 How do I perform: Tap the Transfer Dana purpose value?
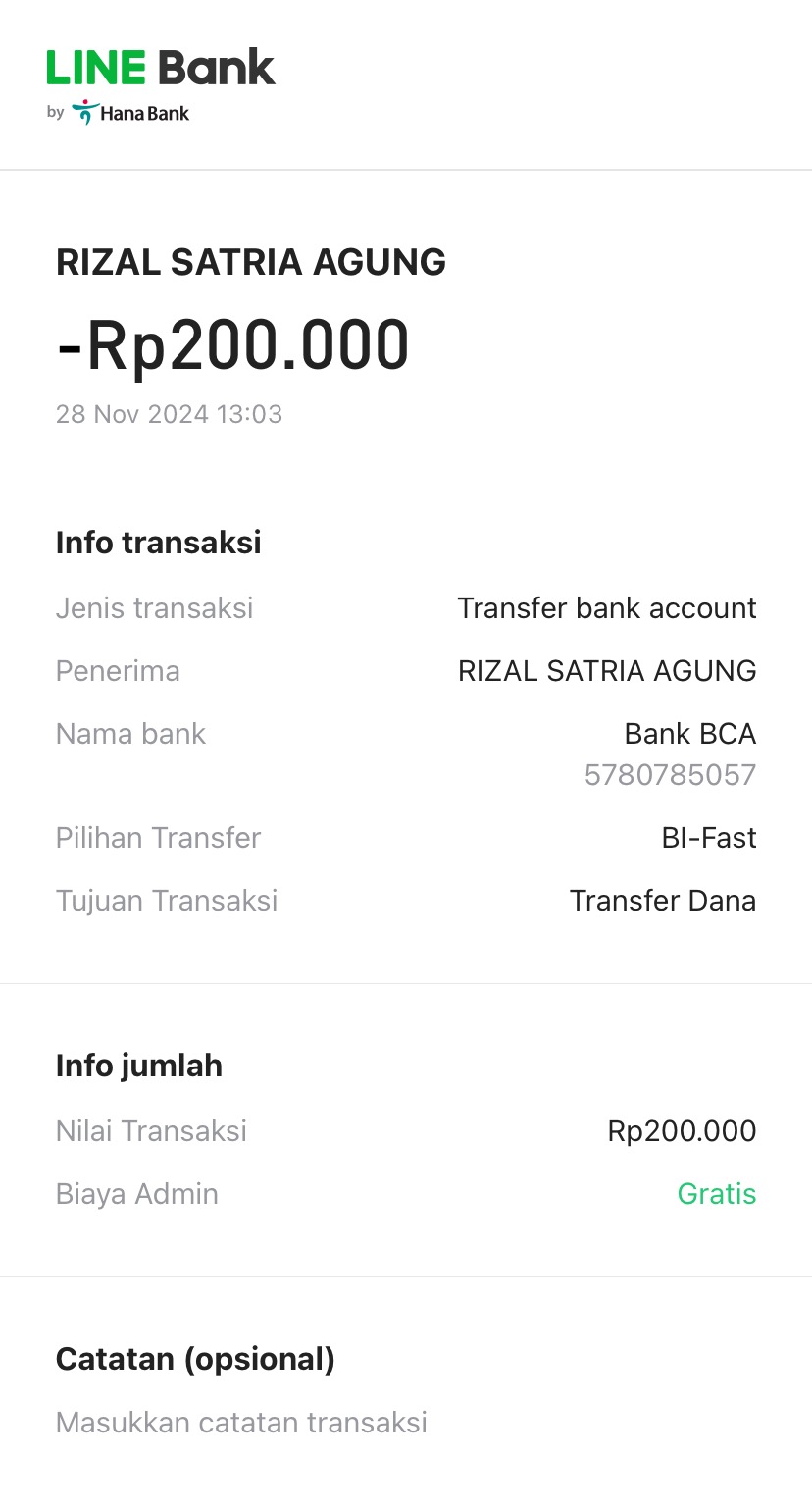pos(662,901)
